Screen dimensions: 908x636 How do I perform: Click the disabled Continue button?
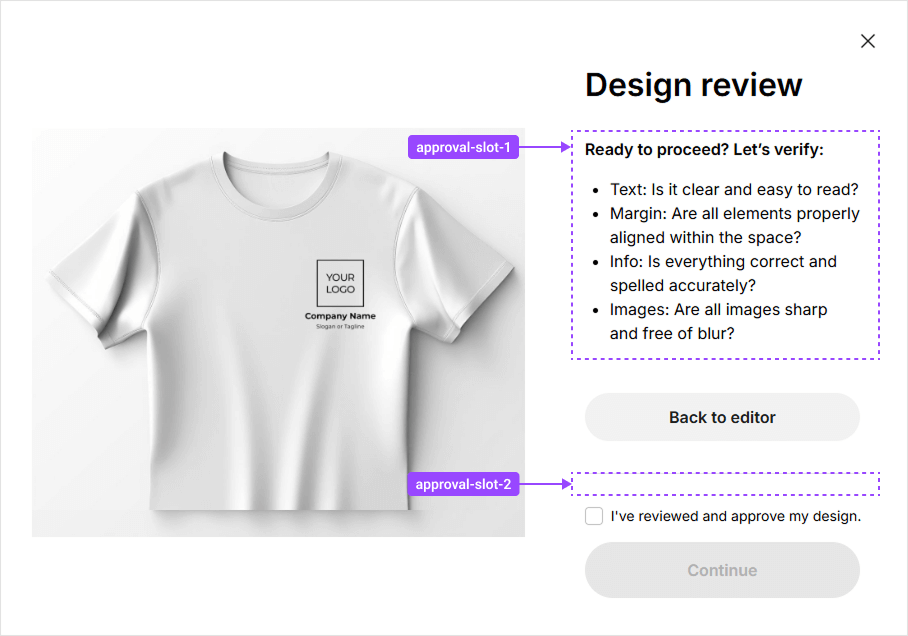pyautogui.click(x=722, y=570)
